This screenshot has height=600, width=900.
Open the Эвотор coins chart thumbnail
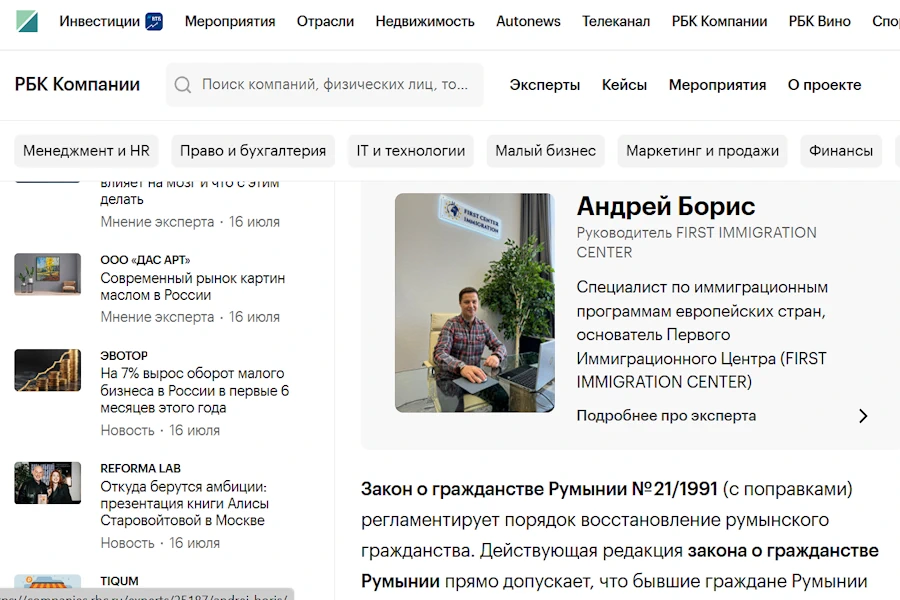point(48,370)
